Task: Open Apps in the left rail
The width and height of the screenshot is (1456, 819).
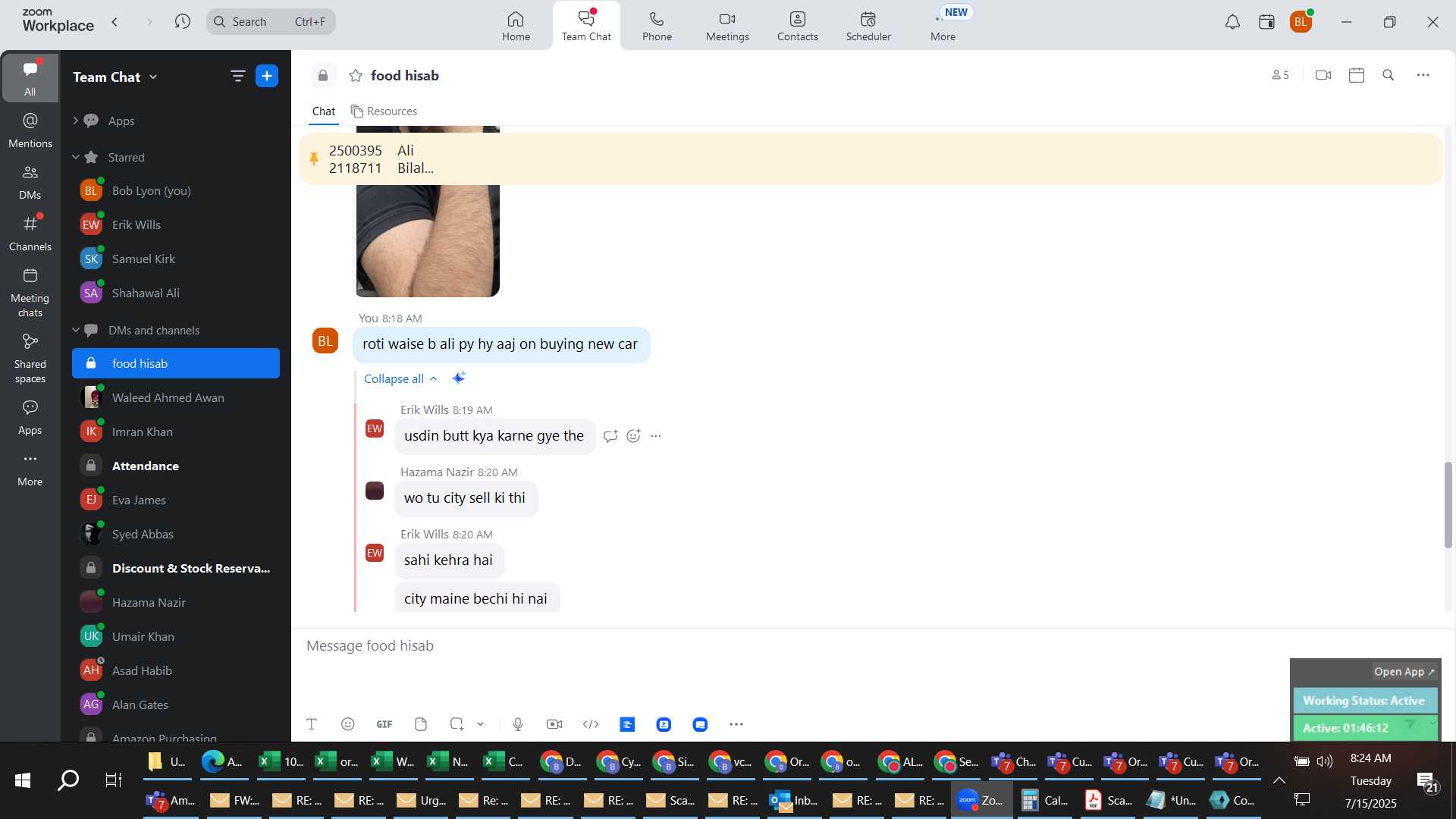Action: click(x=30, y=417)
